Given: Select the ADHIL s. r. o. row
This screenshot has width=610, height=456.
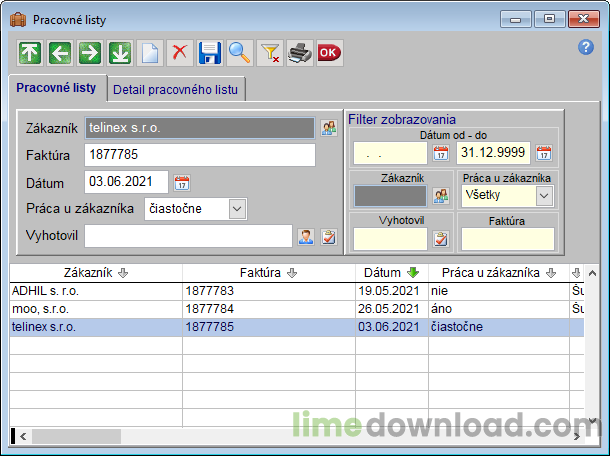Looking at the screenshot, I should coord(95,290).
